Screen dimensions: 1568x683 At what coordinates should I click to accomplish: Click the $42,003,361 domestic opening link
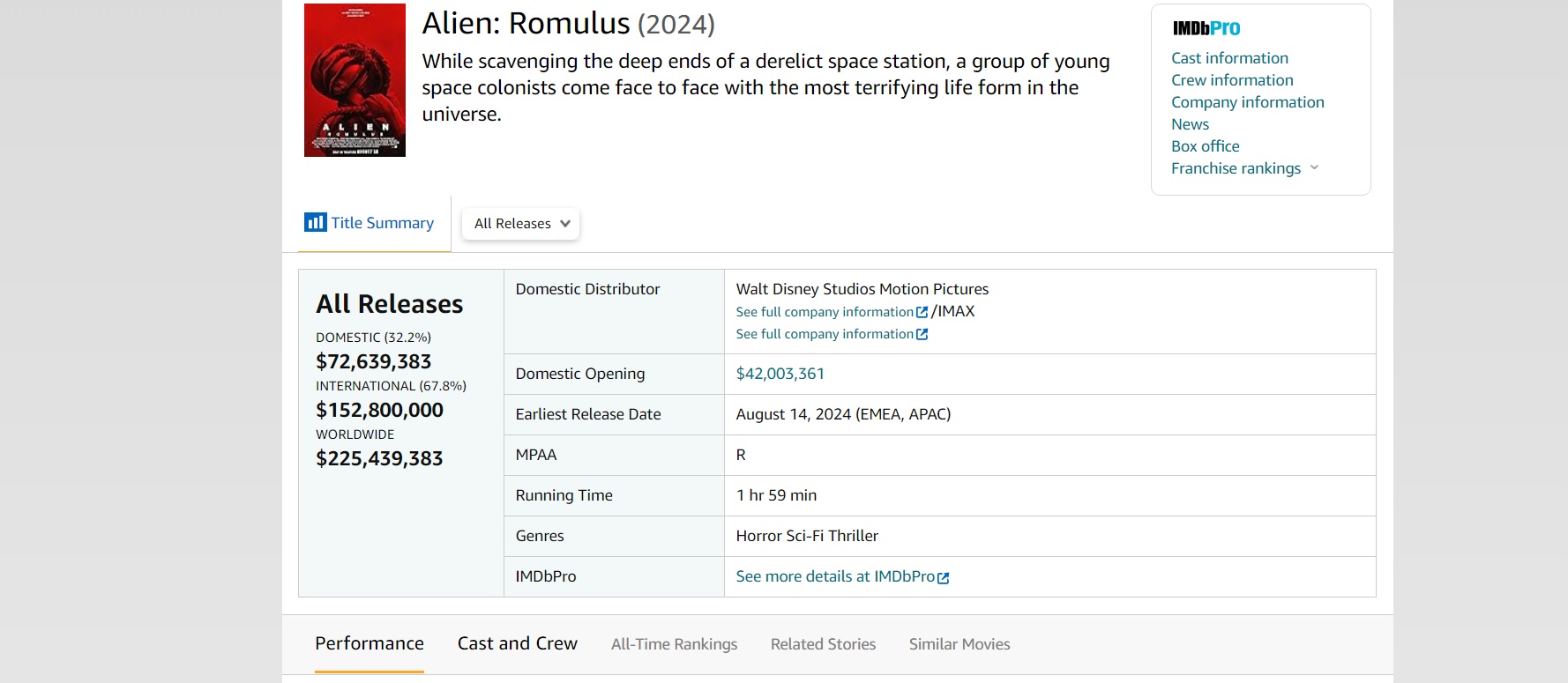tap(780, 374)
